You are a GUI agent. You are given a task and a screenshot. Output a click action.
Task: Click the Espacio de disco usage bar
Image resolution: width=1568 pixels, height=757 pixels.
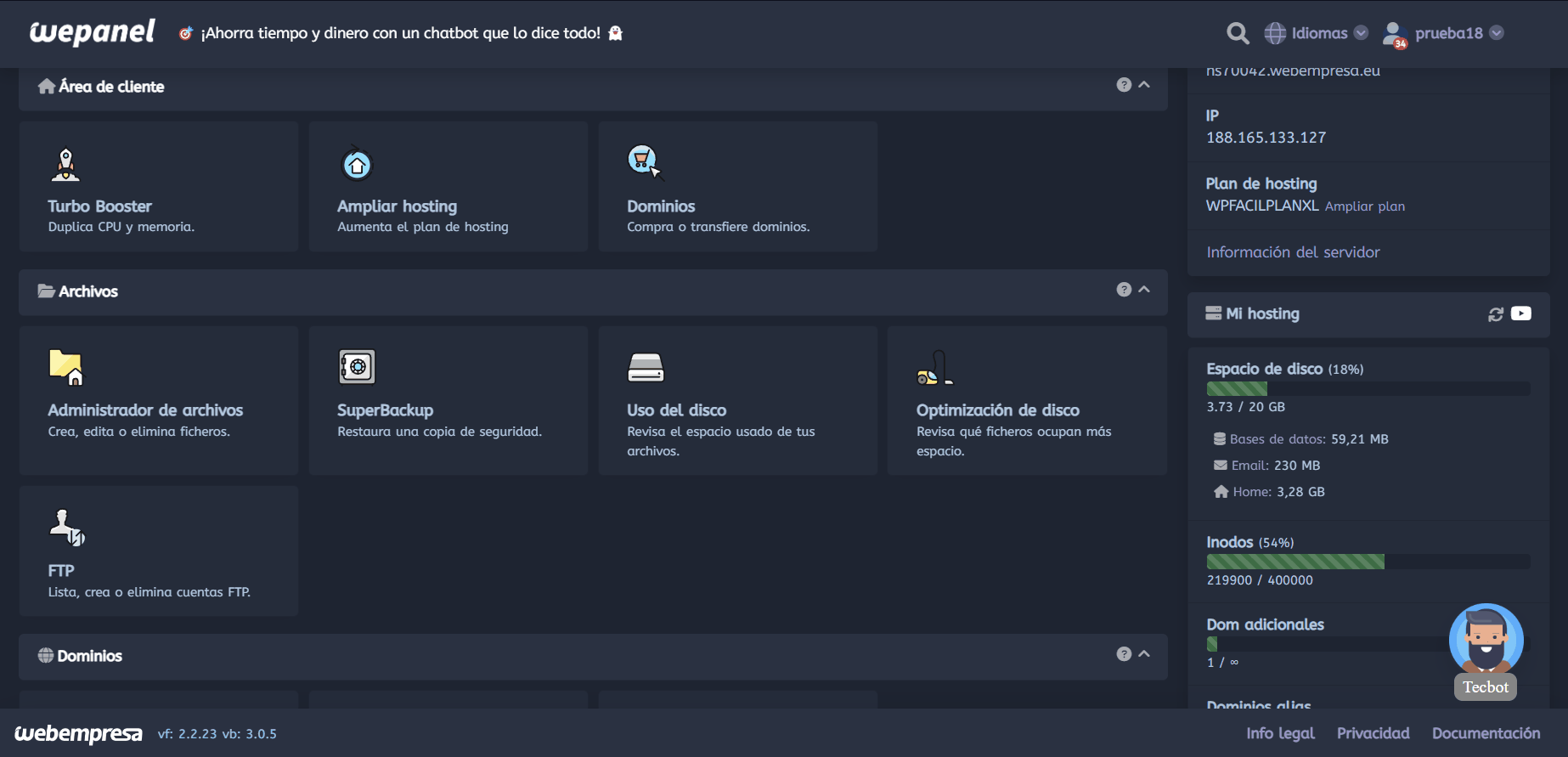click(1368, 389)
